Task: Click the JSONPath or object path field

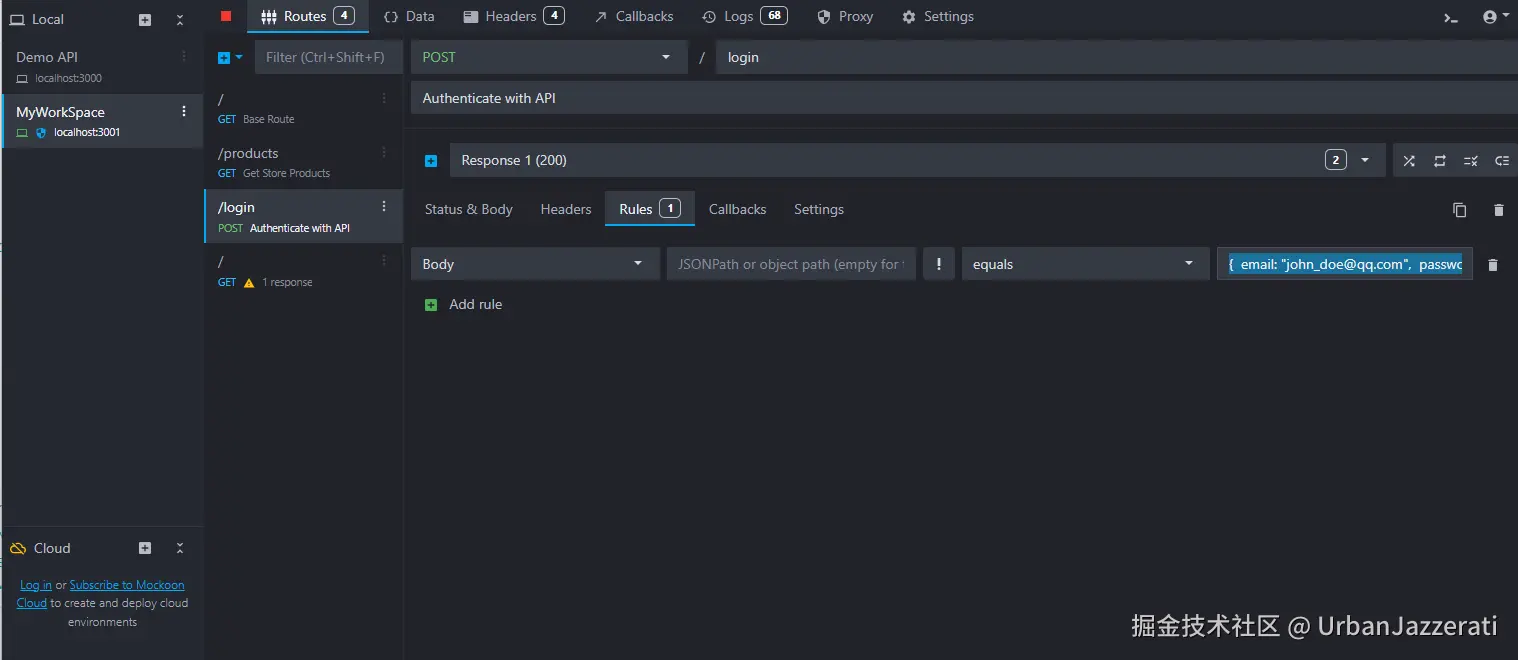Action: [x=791, y=264]
